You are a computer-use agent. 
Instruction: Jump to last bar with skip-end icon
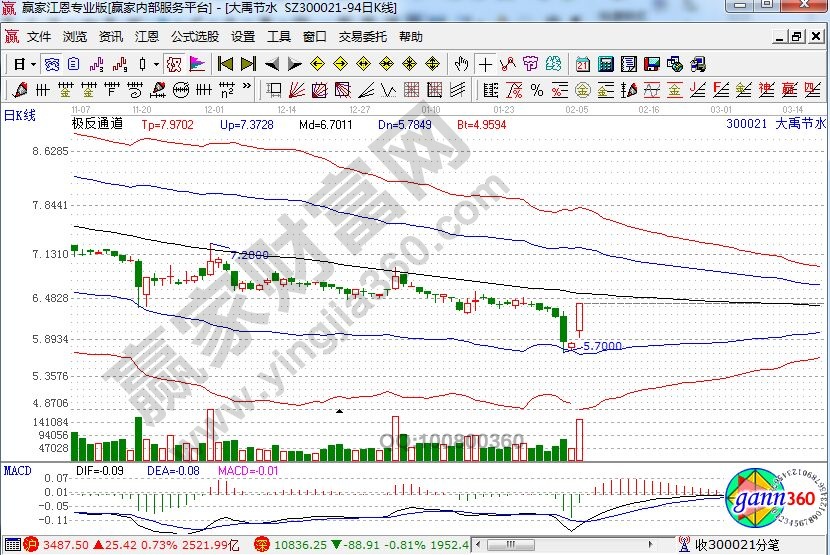[248, 64]
